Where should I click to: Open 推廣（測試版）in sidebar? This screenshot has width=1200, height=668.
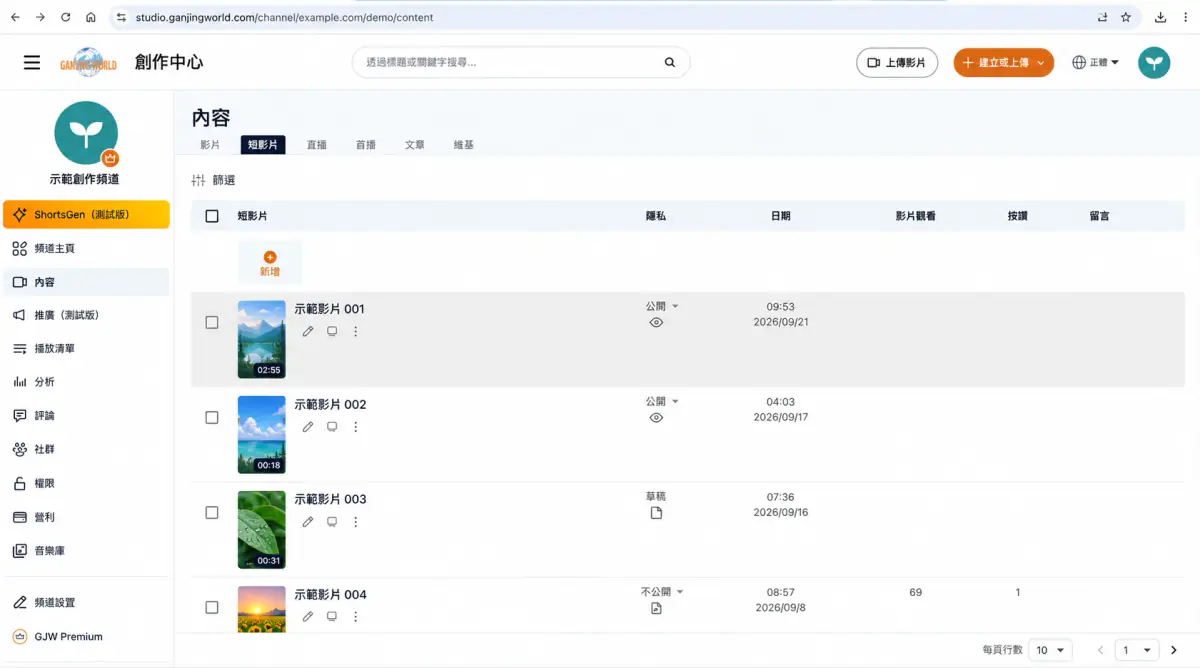[x=86, y=315]
